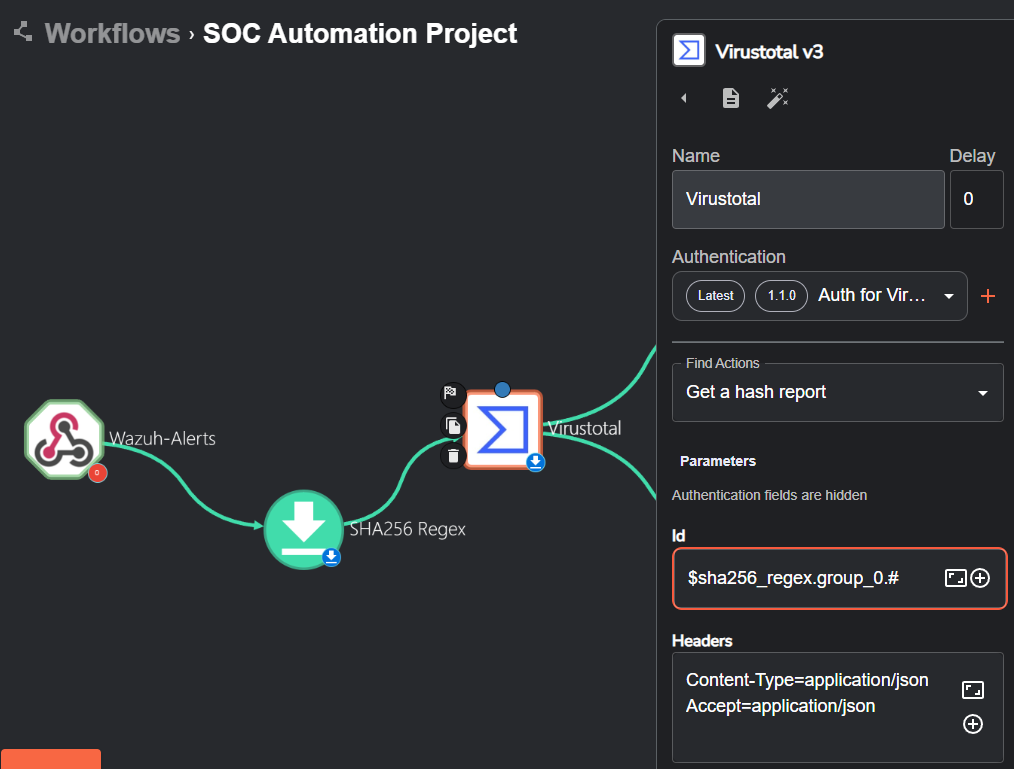Click the Wazuh-Alerts node label

pos(162,439)
